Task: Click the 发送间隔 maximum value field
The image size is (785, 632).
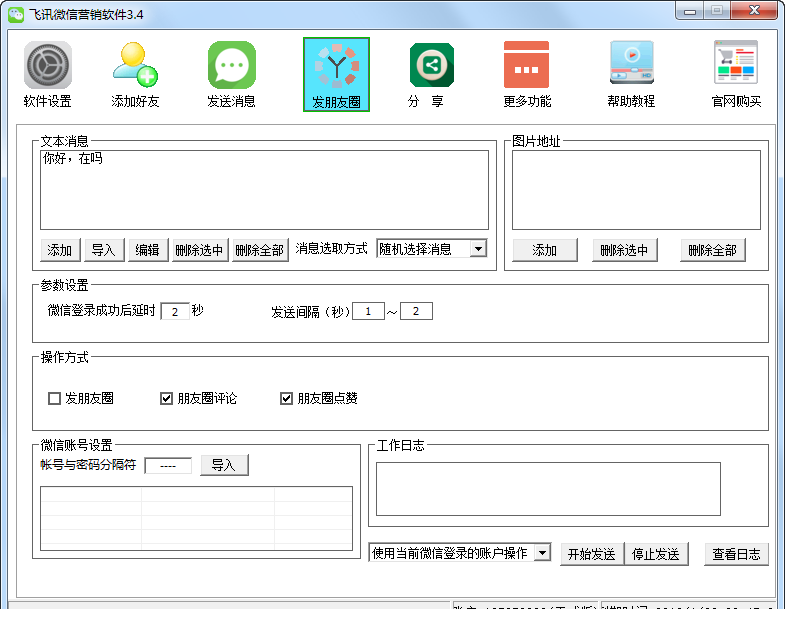Action: coord(416,311)
